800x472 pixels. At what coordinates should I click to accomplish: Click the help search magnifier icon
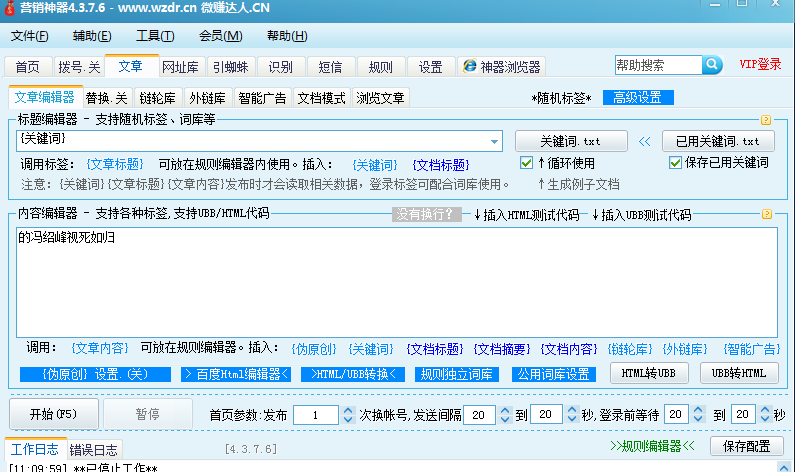pyautogui.click(x=712, y=65)
